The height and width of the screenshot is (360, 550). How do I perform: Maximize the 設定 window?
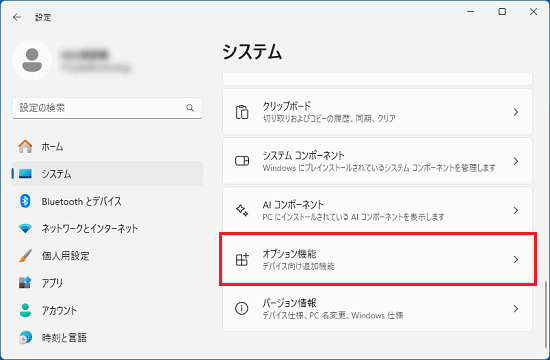click(502, 12)
